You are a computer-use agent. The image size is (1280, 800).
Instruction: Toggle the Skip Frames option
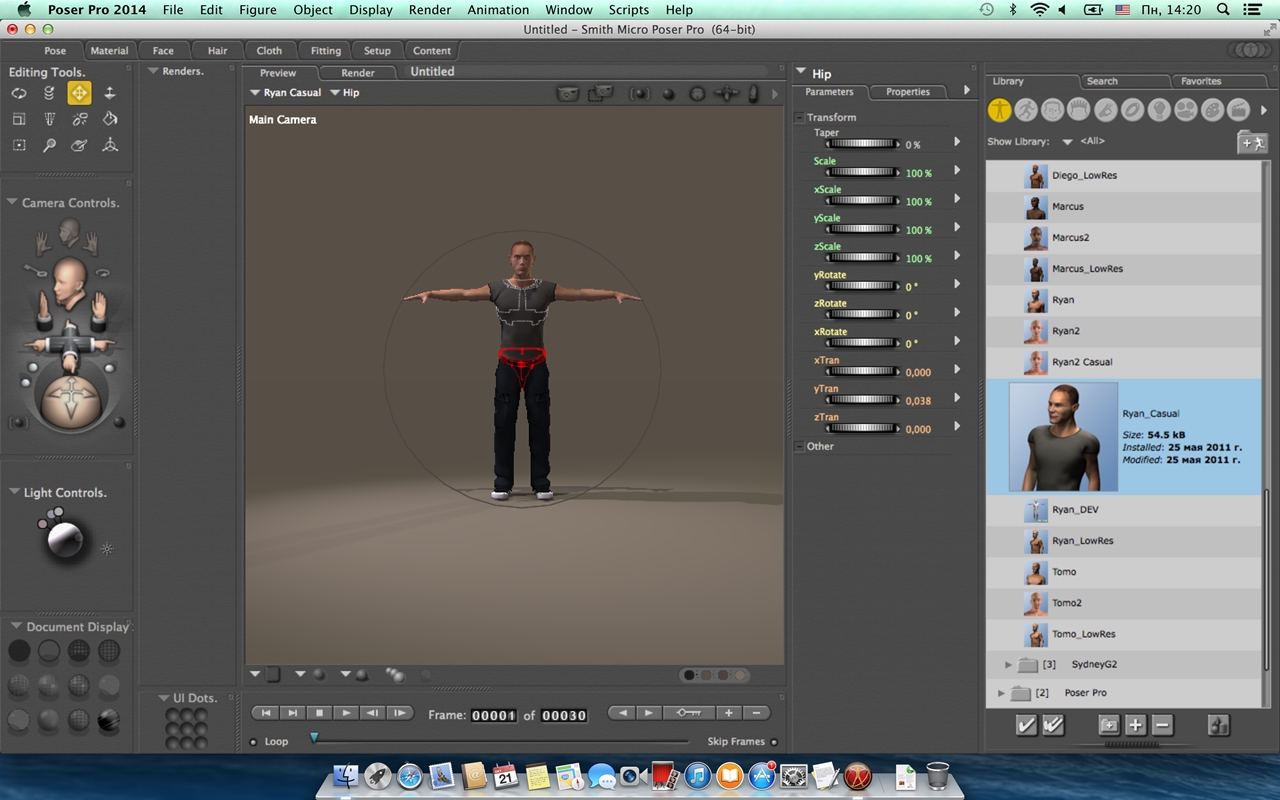click(774, 742)
